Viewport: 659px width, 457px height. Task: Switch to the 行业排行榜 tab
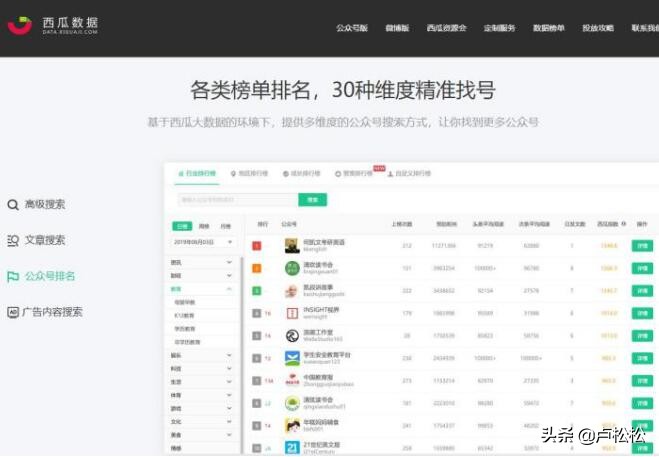point(197,174)
